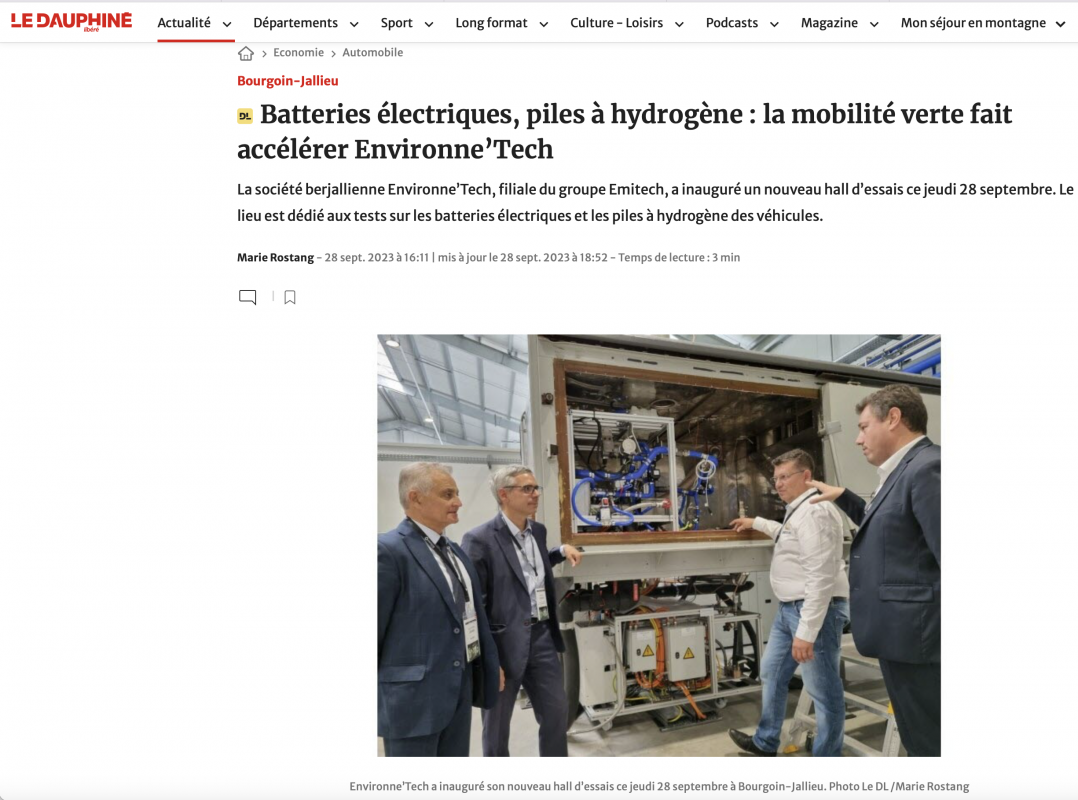Click the yellow DL premium badge
The image size is (1078, 800).
click(245, 116)
